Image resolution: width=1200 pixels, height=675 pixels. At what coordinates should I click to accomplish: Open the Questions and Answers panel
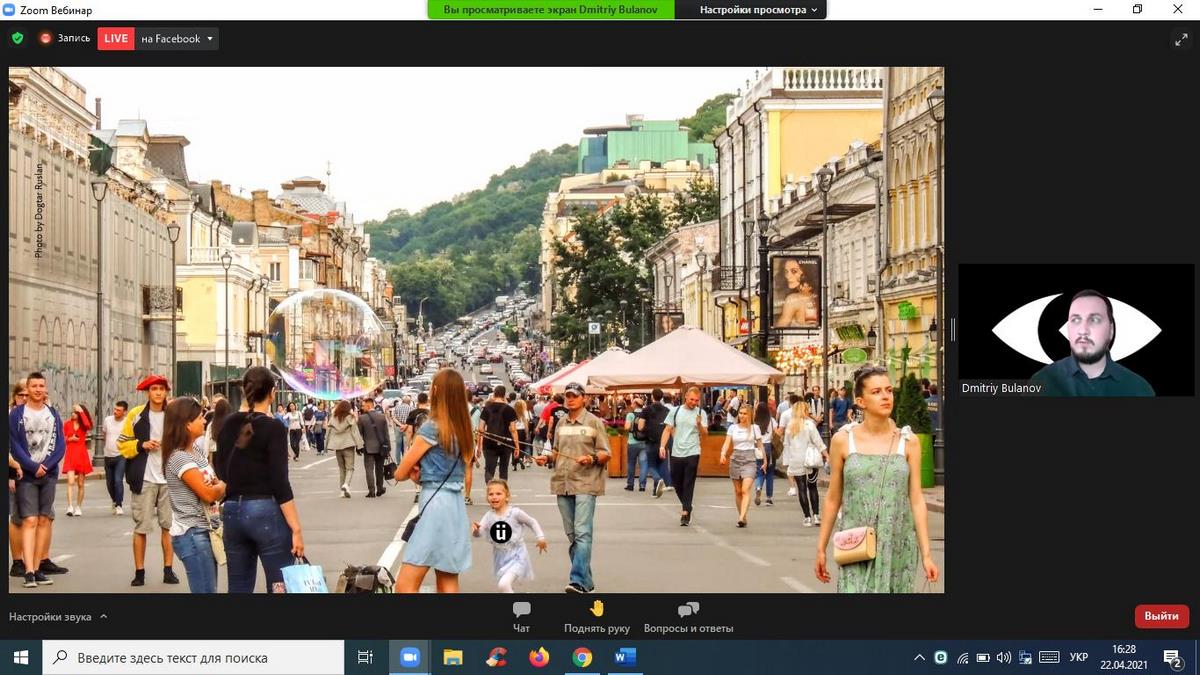click(688, 617)
